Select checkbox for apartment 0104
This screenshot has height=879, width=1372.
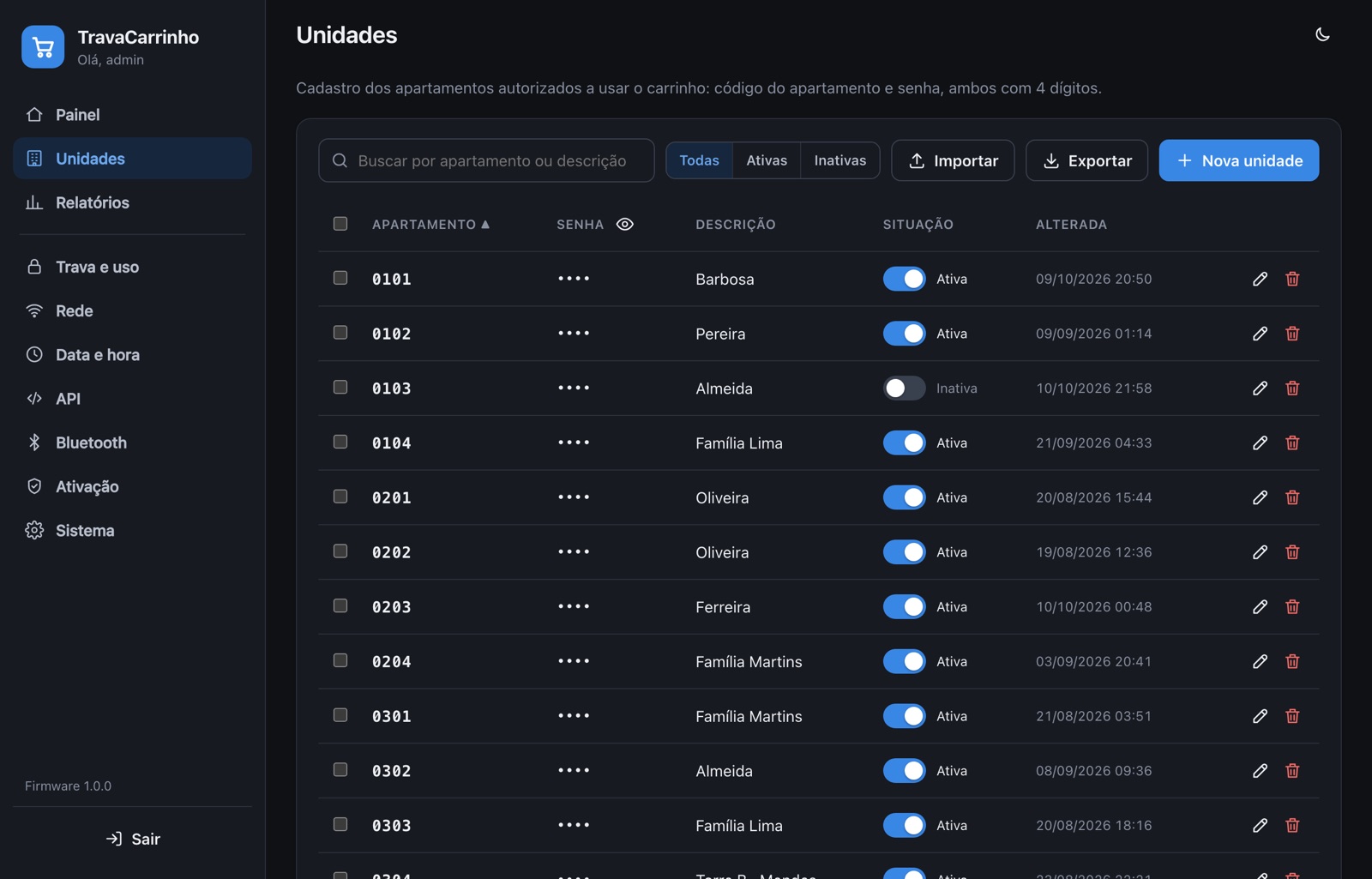coord(340,442)
